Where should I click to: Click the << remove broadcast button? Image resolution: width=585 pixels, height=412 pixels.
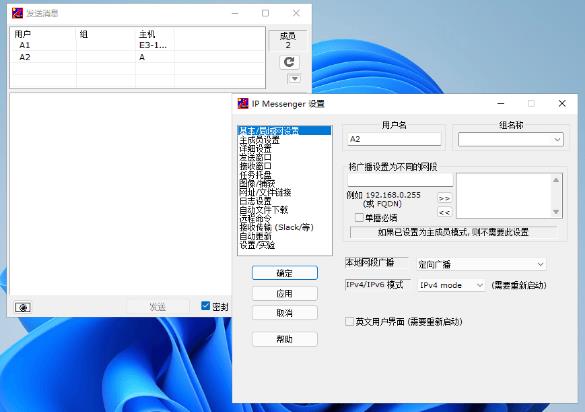(x=444, y=212)
